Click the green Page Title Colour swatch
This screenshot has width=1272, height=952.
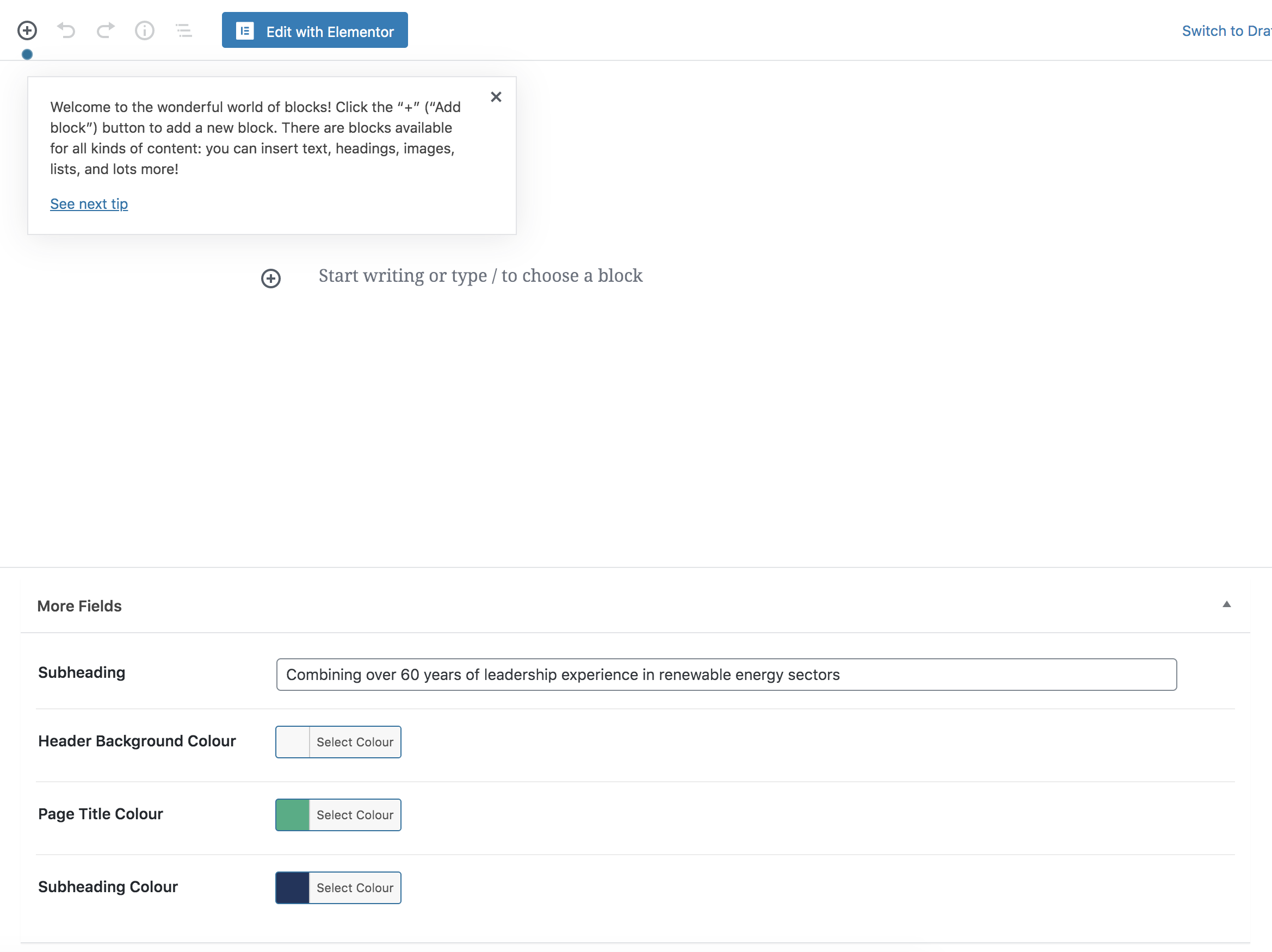click(293, 815)
